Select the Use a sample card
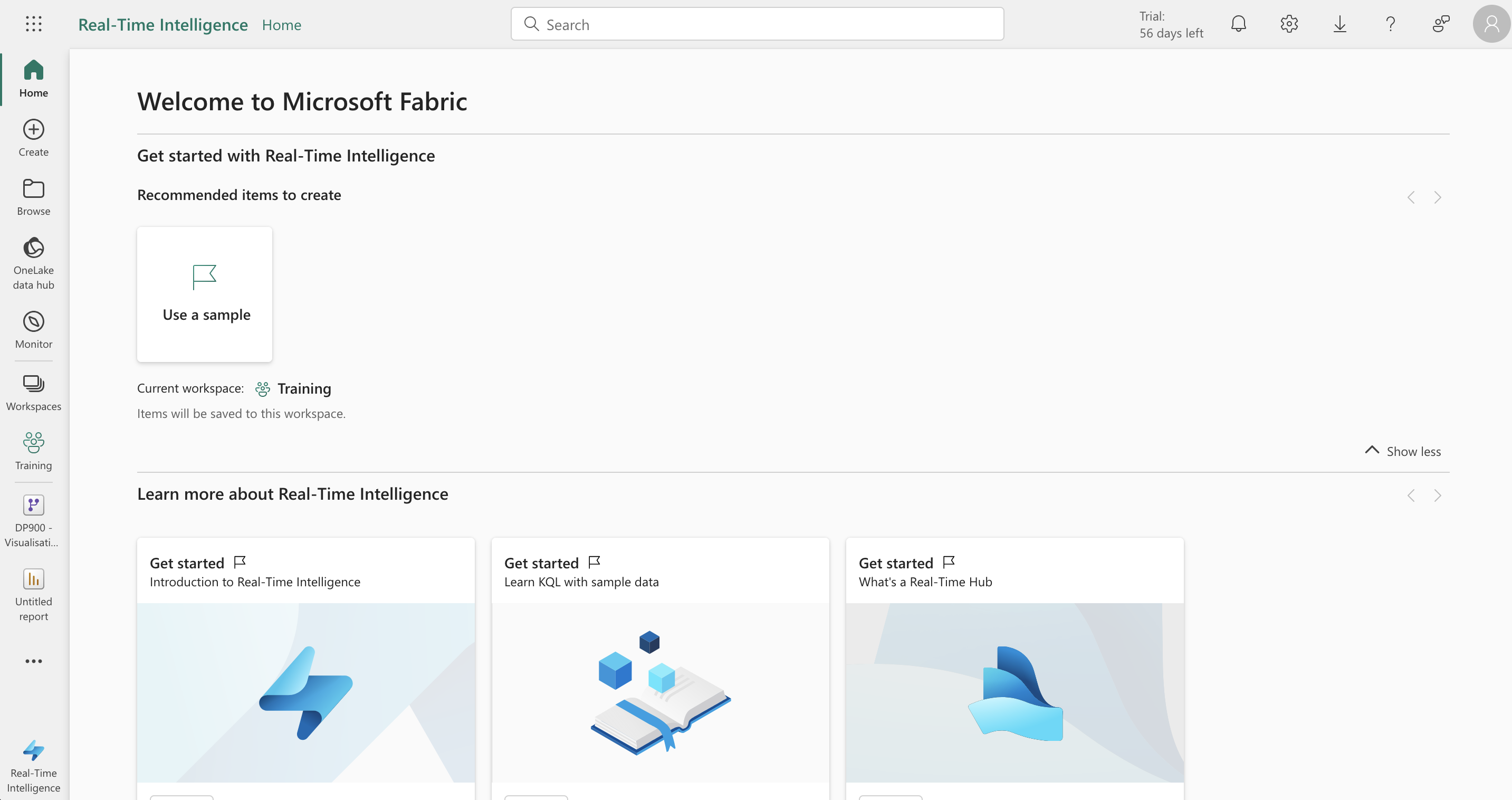The width and height of the screenshot is (1512, 800). [205, 294]
